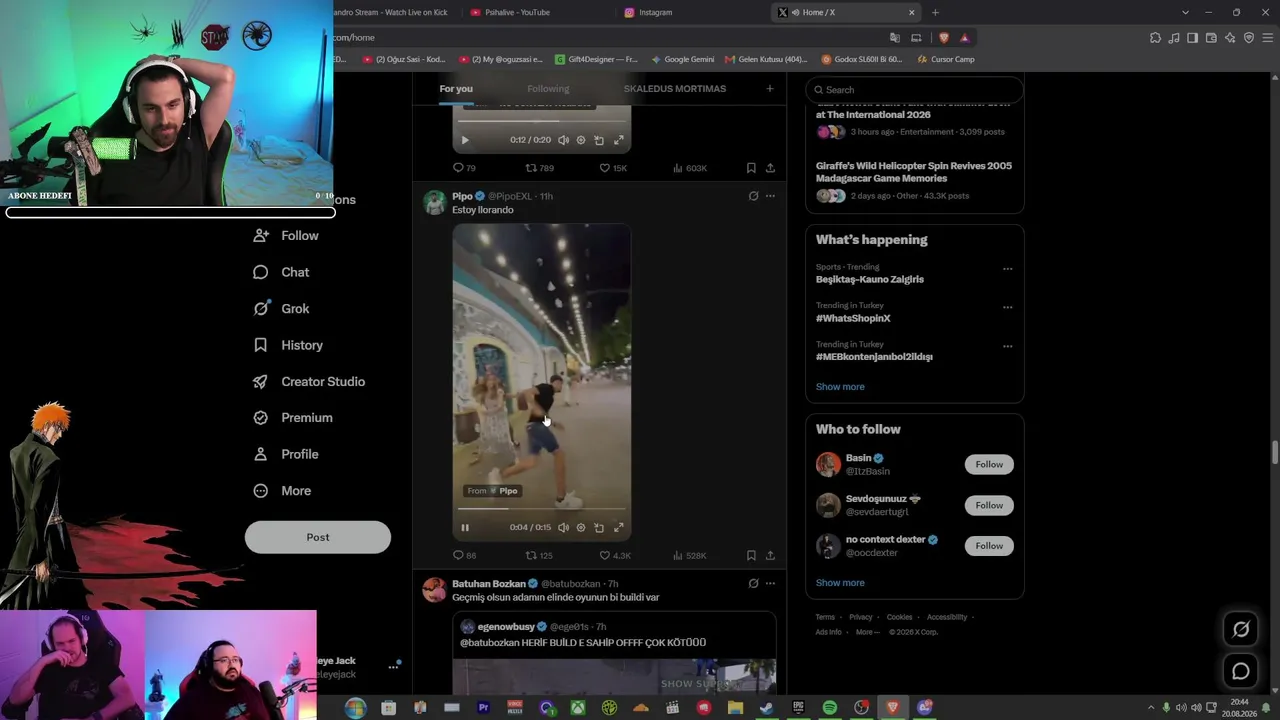Viewport: 1280px width, 720px height.
Task: Switch to the For you tab
Action: [456, 89]
